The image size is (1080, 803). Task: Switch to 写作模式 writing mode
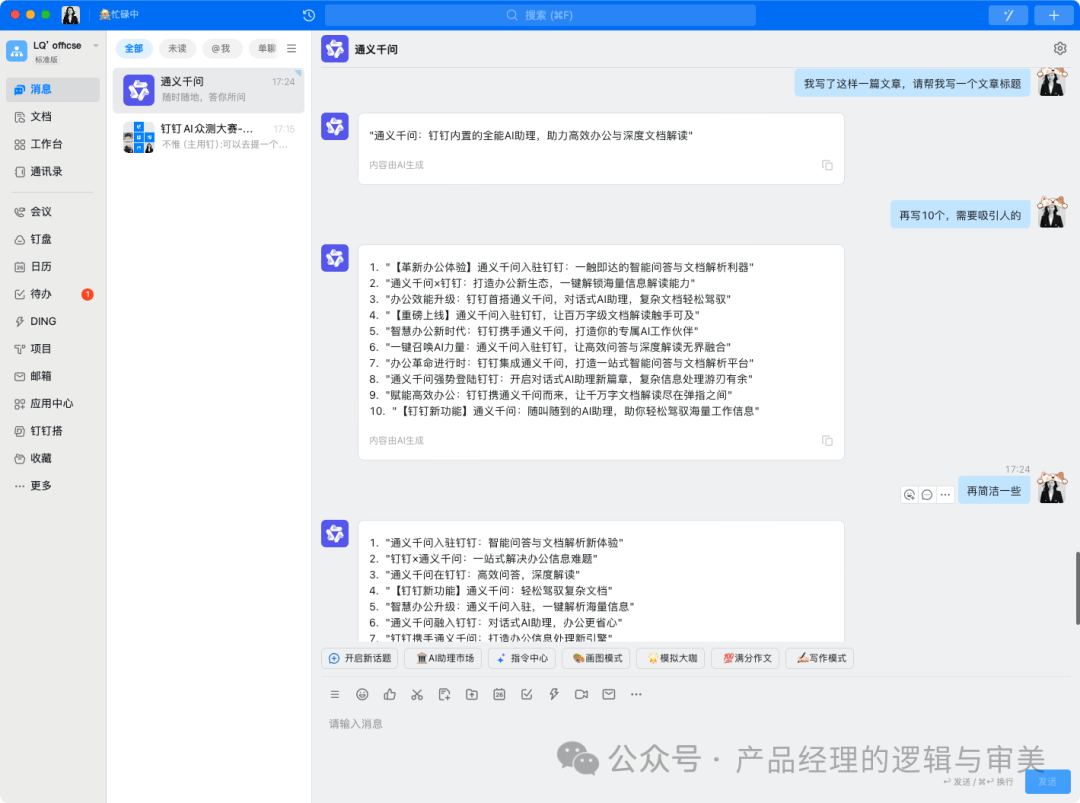[820, 658]
